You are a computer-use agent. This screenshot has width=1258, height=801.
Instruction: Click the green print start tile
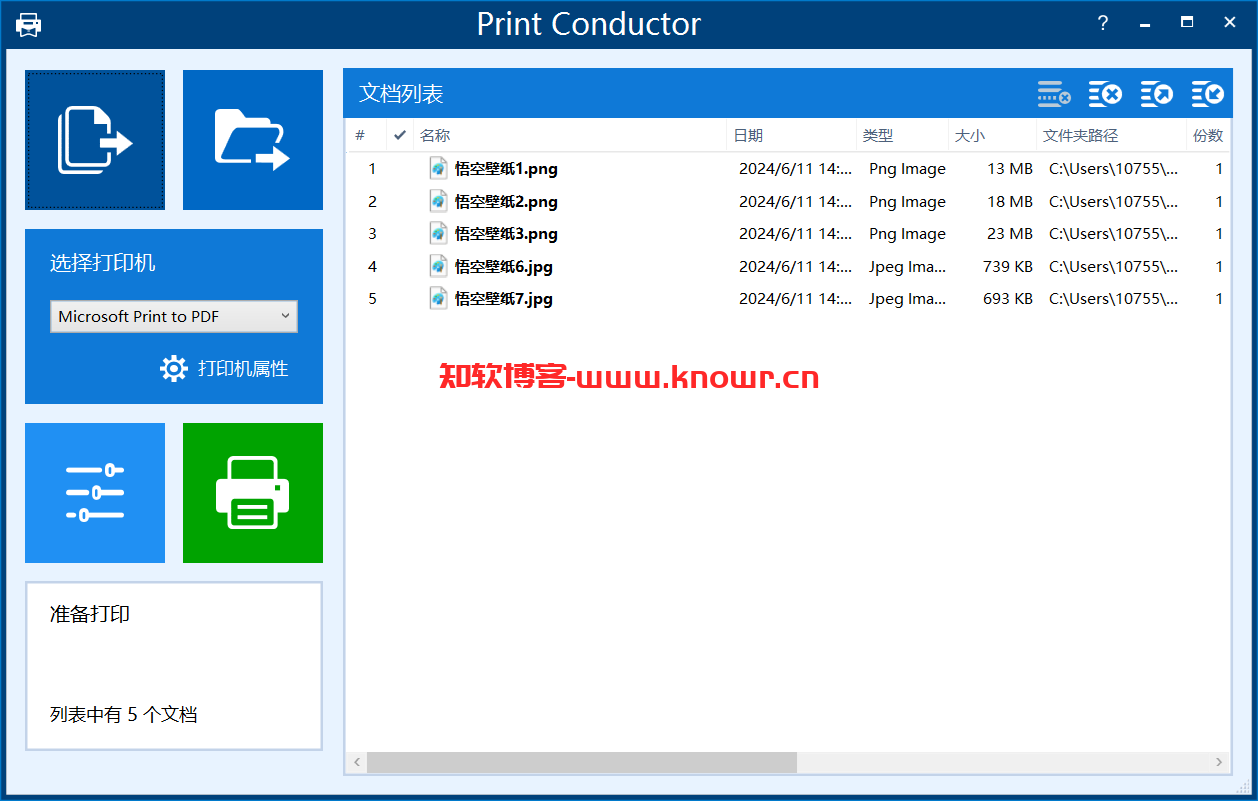(253, 493)
